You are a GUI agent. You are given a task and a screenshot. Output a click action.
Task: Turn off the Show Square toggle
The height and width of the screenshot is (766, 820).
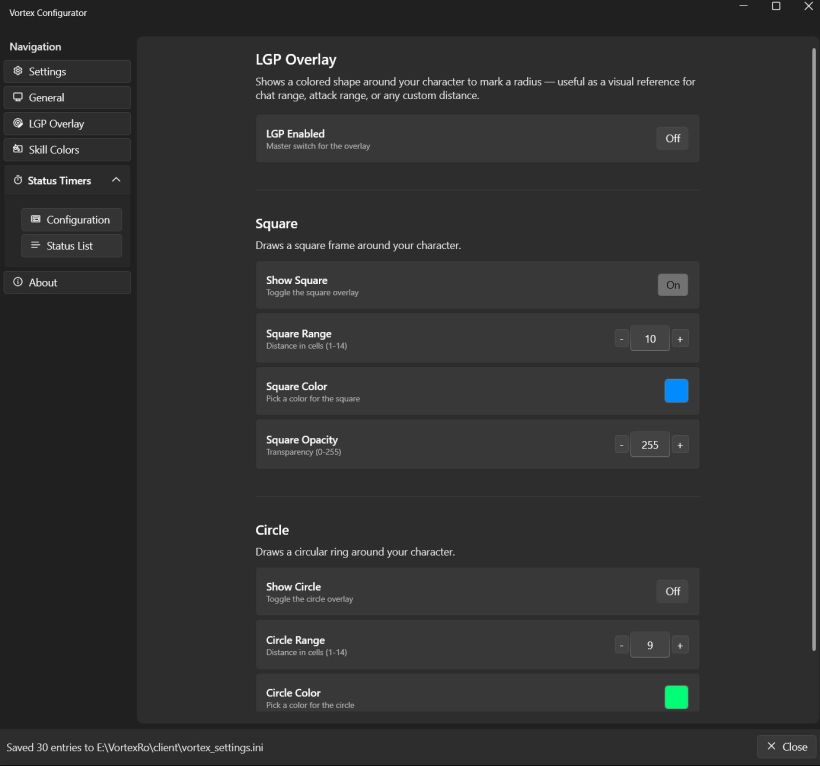(673, 285)
